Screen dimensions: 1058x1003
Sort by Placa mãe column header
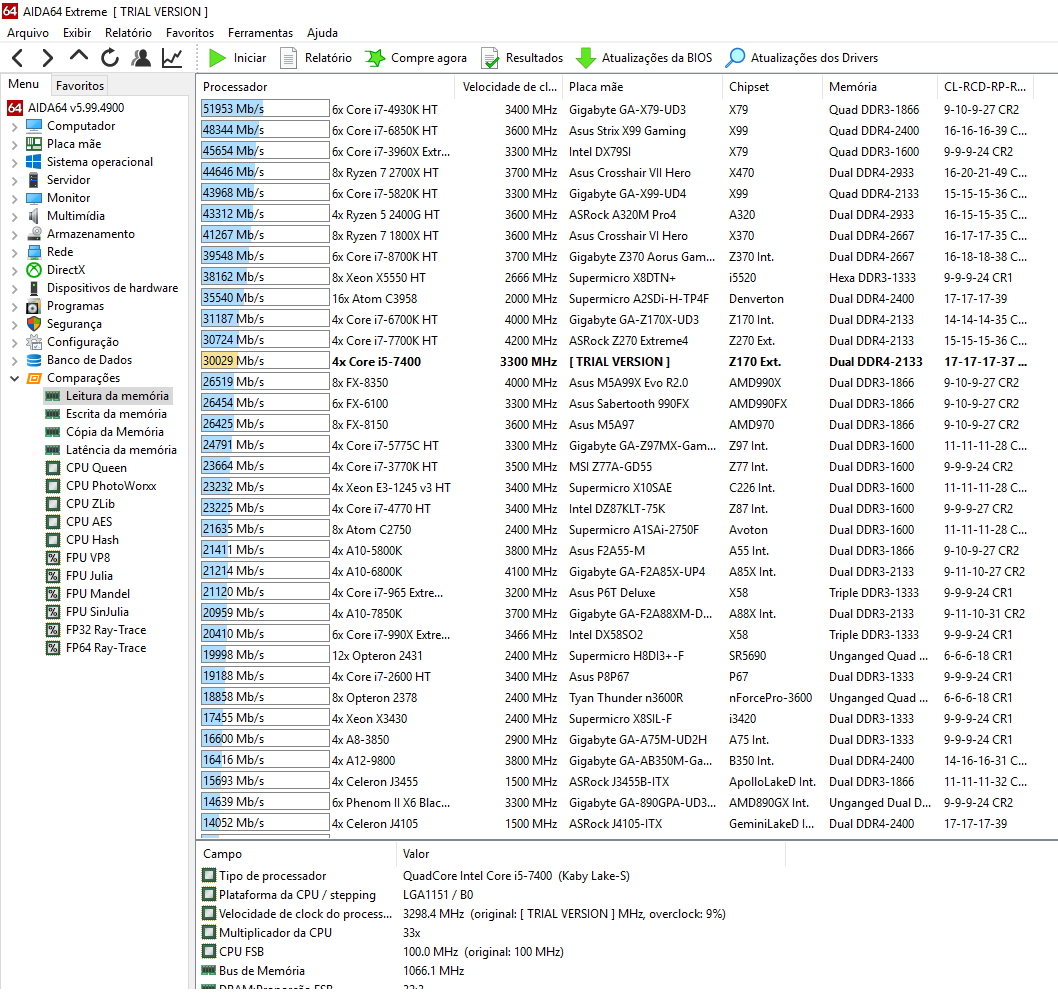642,87
